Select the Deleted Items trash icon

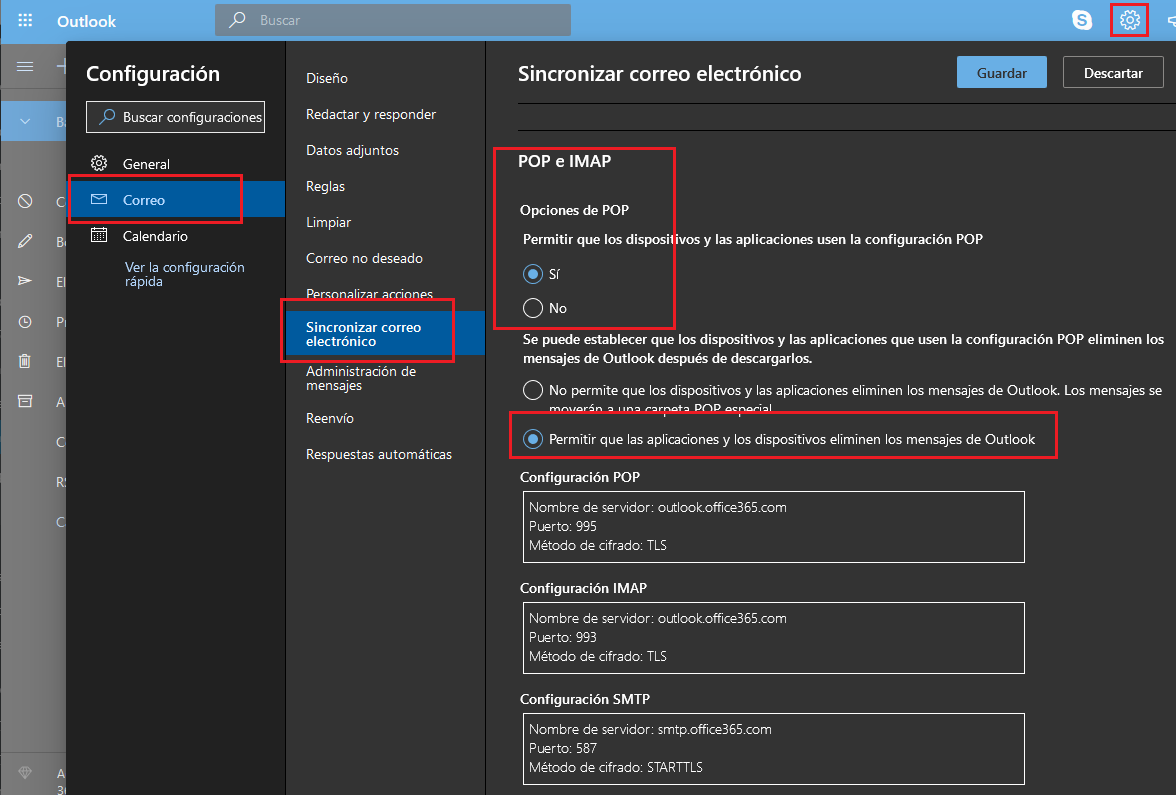[x=24, y=361]
